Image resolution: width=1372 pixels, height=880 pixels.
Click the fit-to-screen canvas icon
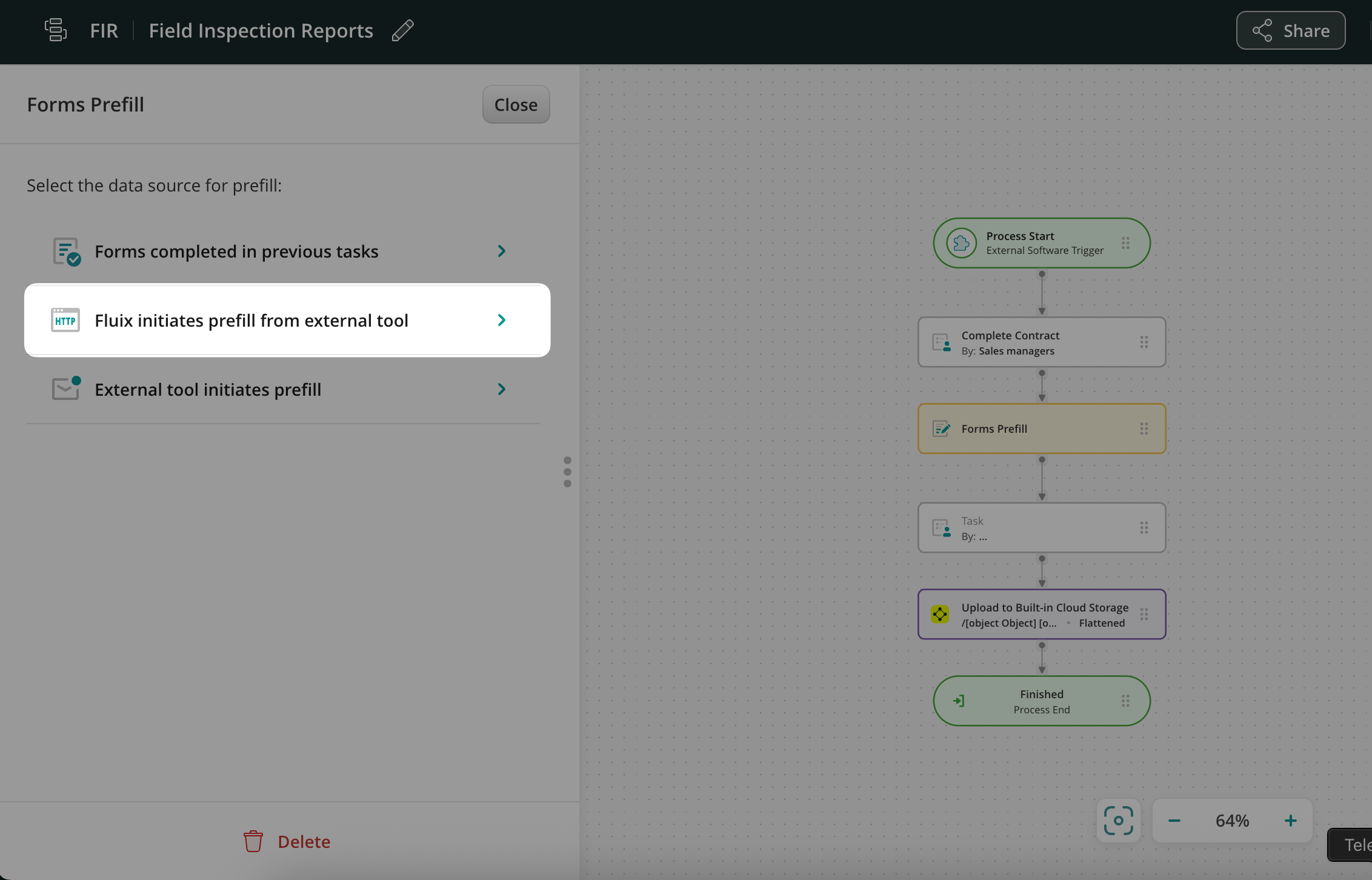pyautogui.click(x=1118, y=821)
